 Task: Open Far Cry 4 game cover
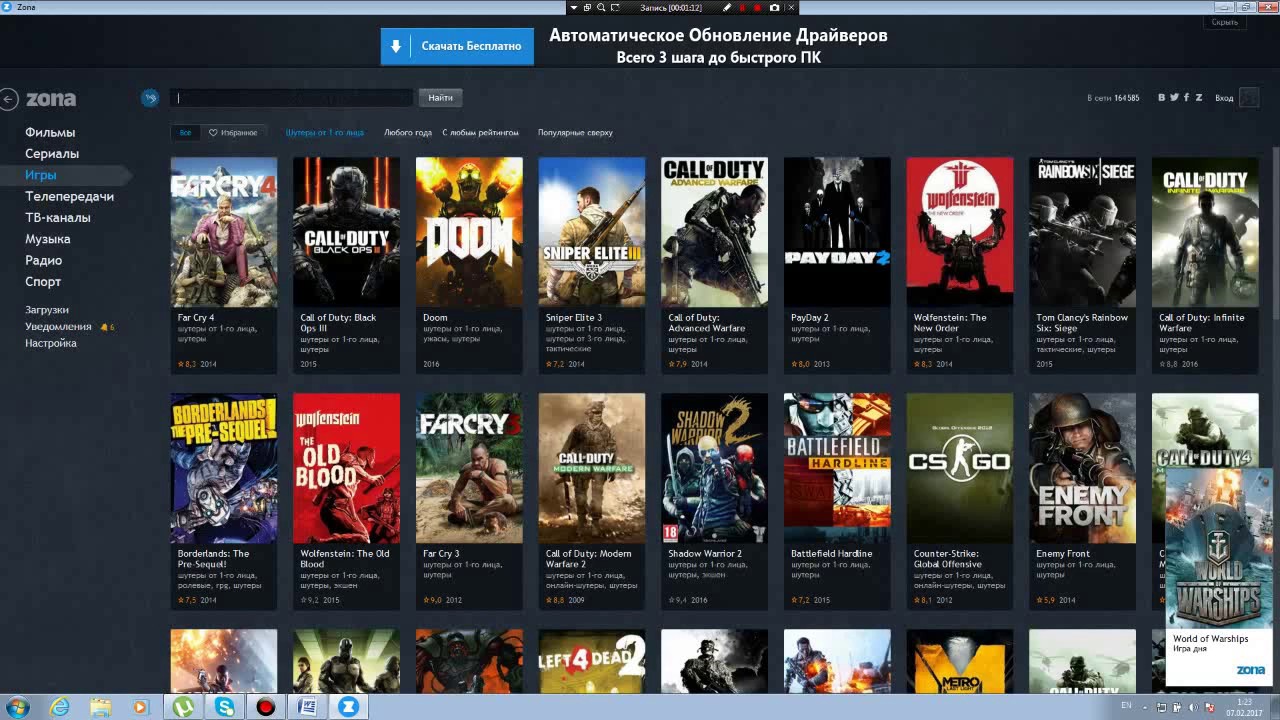click(224, 232)
